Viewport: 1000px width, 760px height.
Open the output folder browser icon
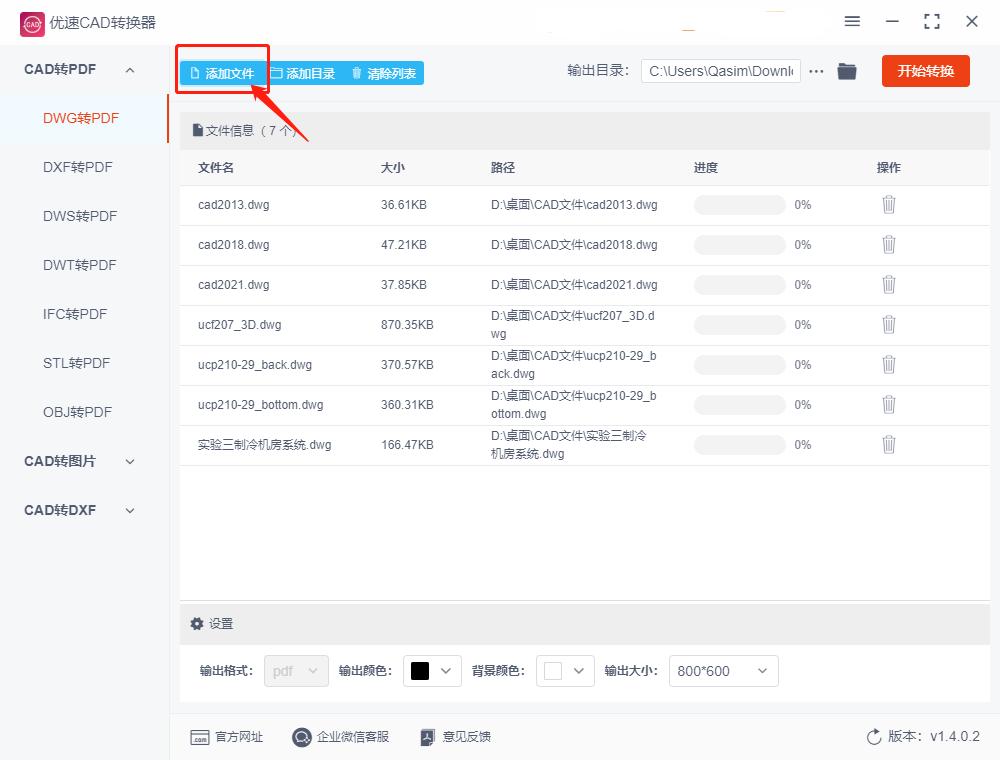coord(846,71)
